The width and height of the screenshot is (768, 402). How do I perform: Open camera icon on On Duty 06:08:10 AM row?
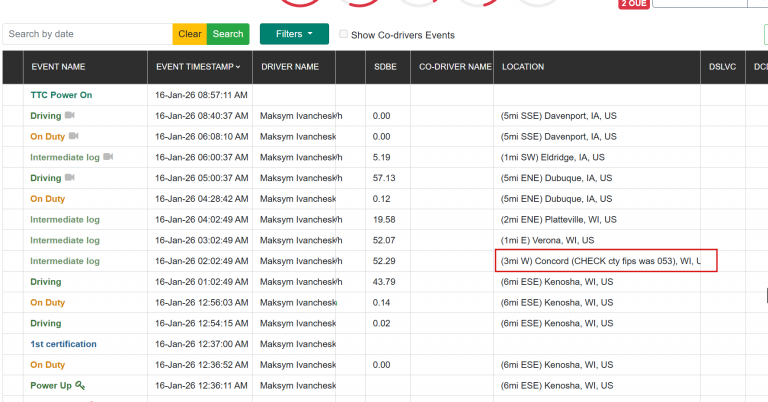coord(73,136)
